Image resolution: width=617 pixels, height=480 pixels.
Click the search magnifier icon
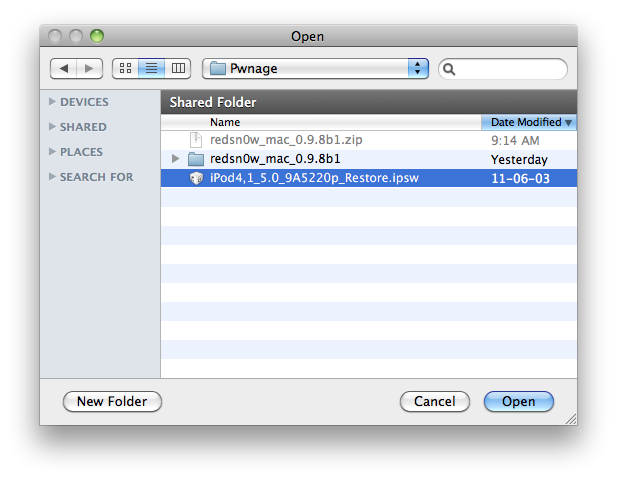pos(450,69)
